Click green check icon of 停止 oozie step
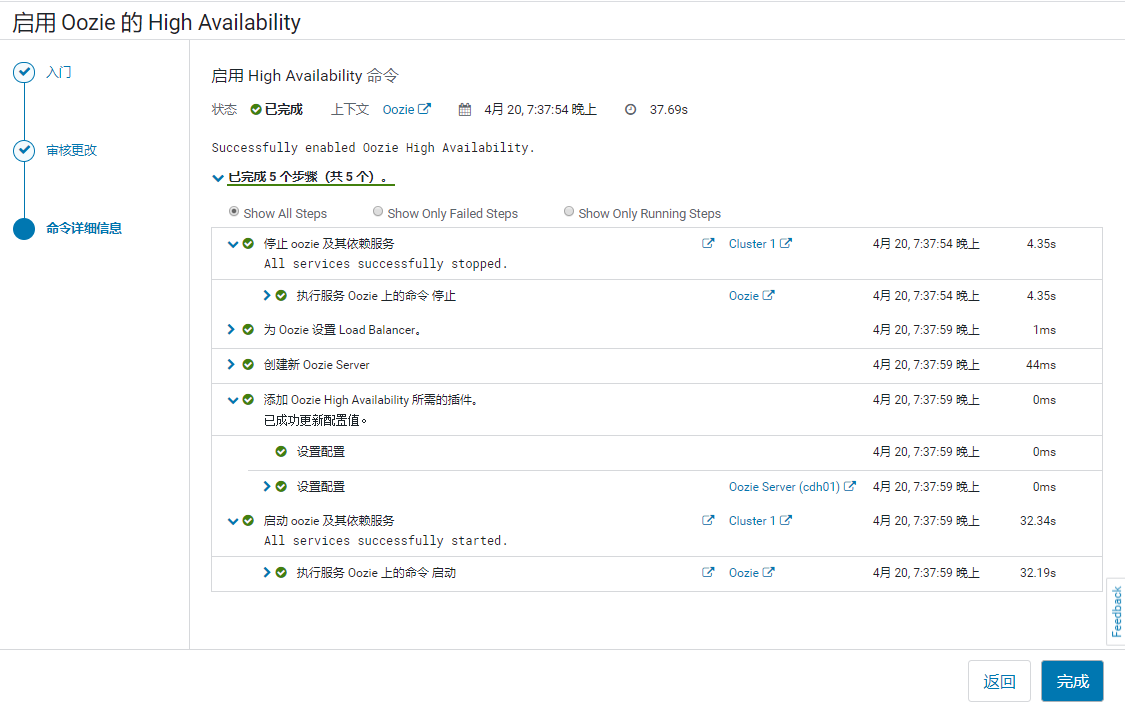Image resolution: width=1125 pixels, height=708 pixels. pyautogui.click(x=248, y=244)
